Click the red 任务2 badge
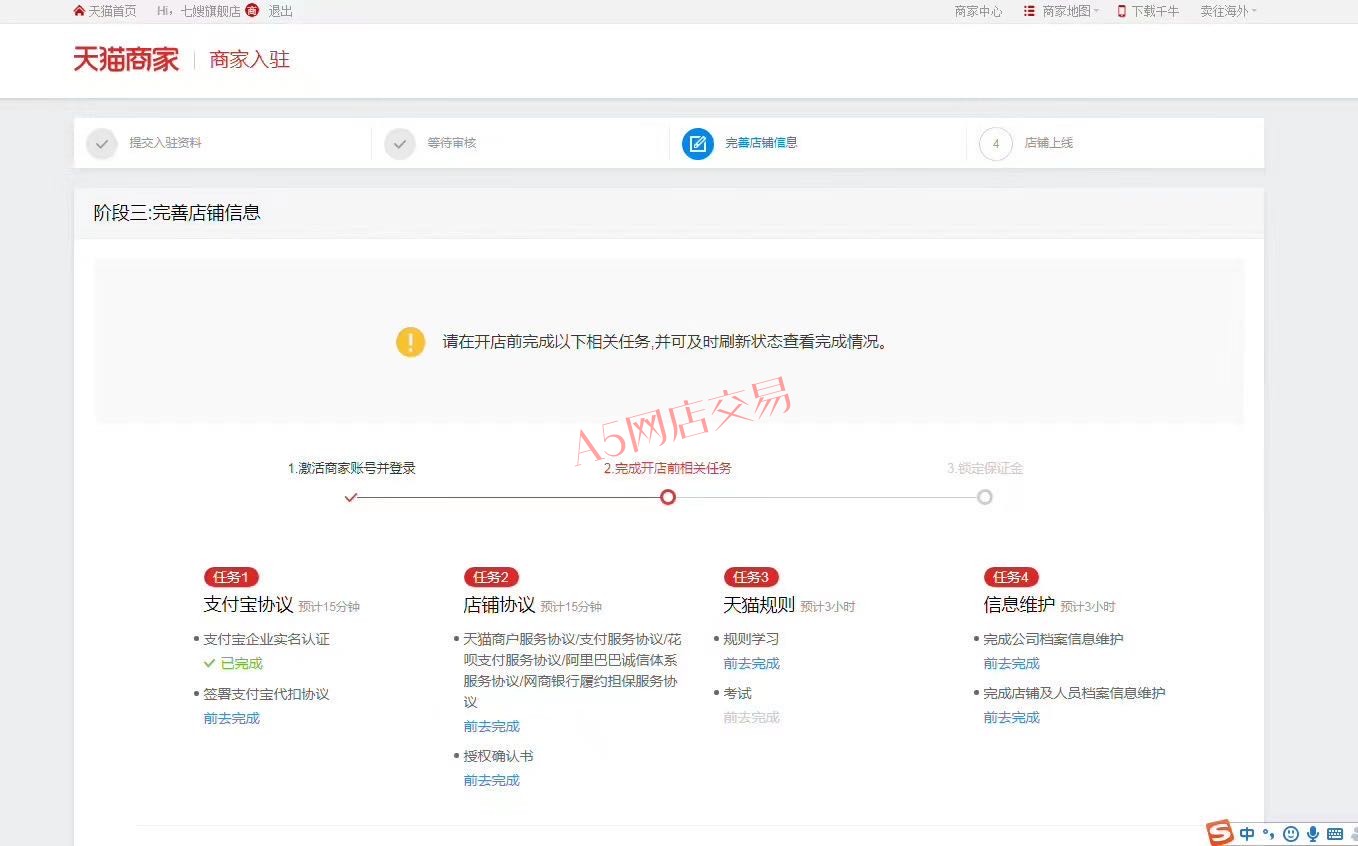Screen dimensions: 1358x846 point(491,577)
